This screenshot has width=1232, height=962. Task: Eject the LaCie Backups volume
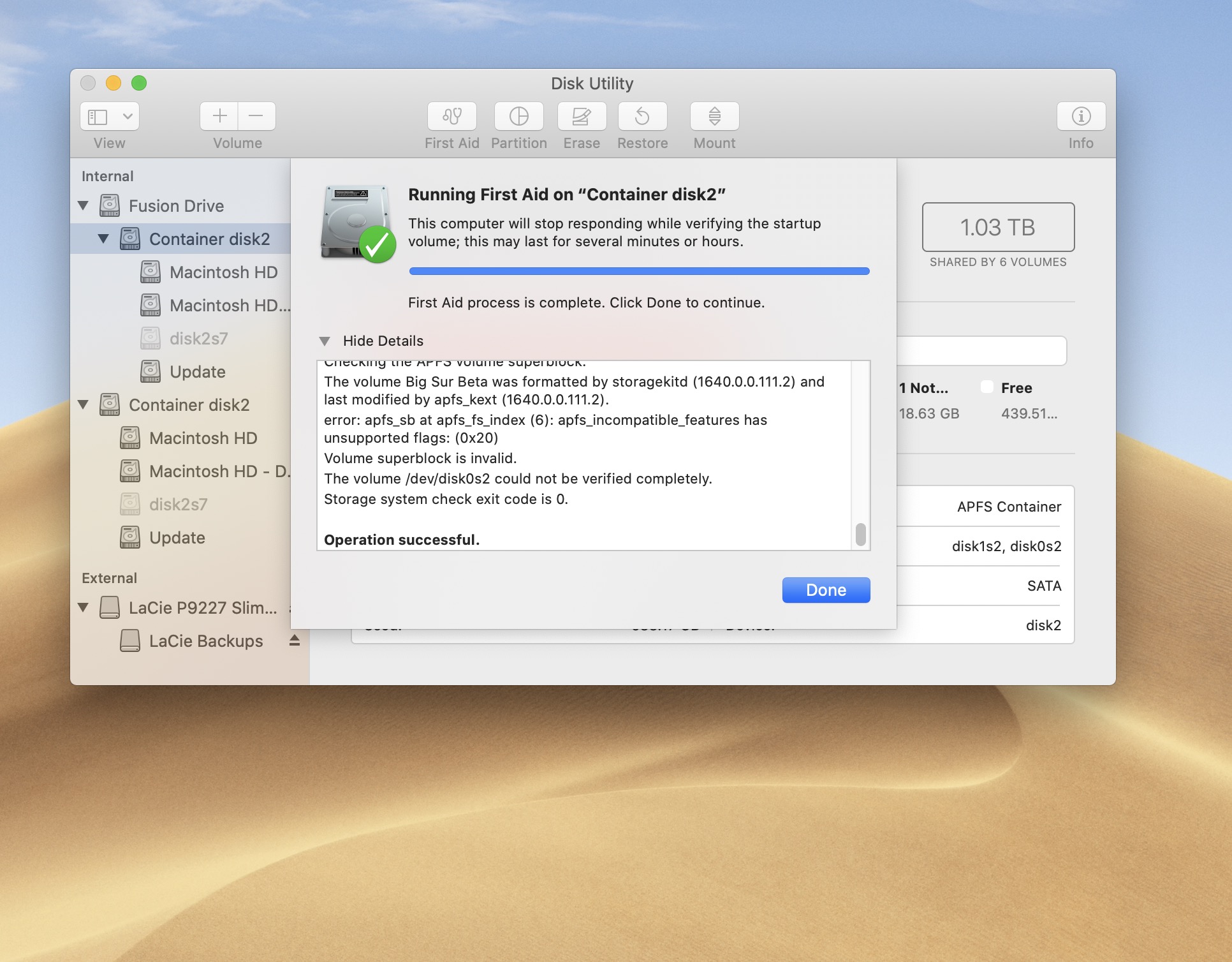coord(294,640)
